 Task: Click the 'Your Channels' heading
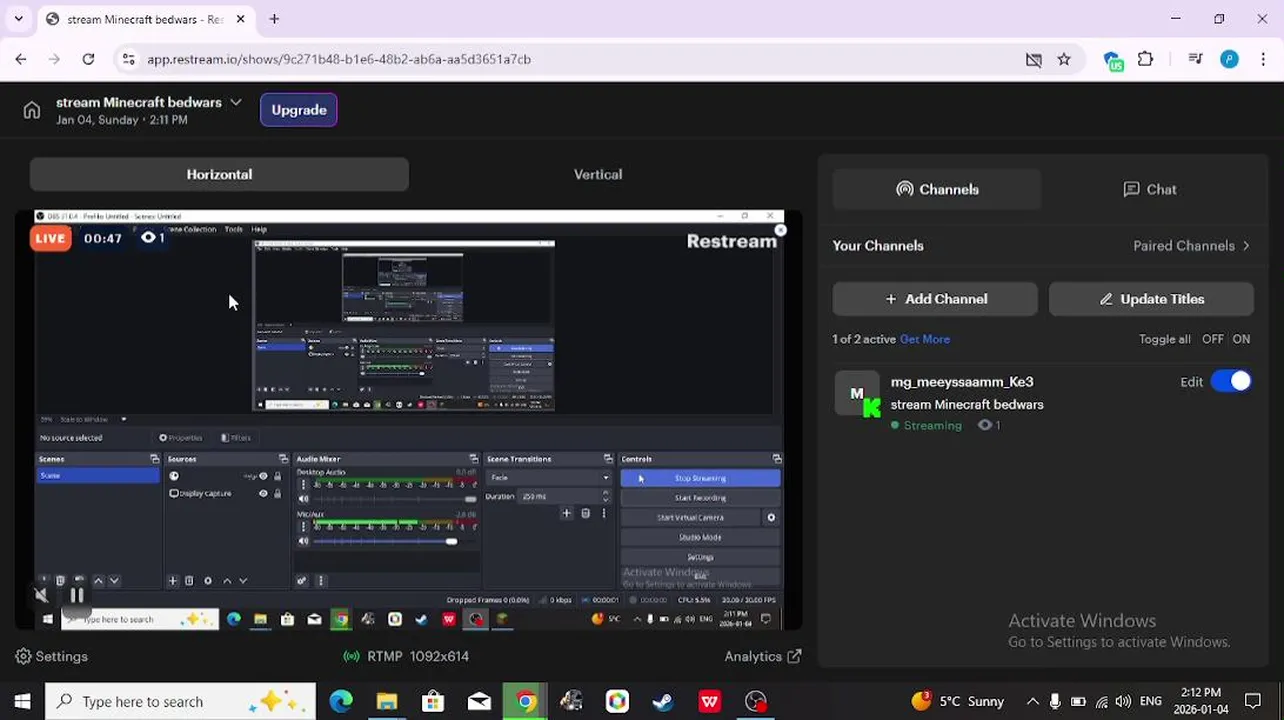[x=878, y=245]
